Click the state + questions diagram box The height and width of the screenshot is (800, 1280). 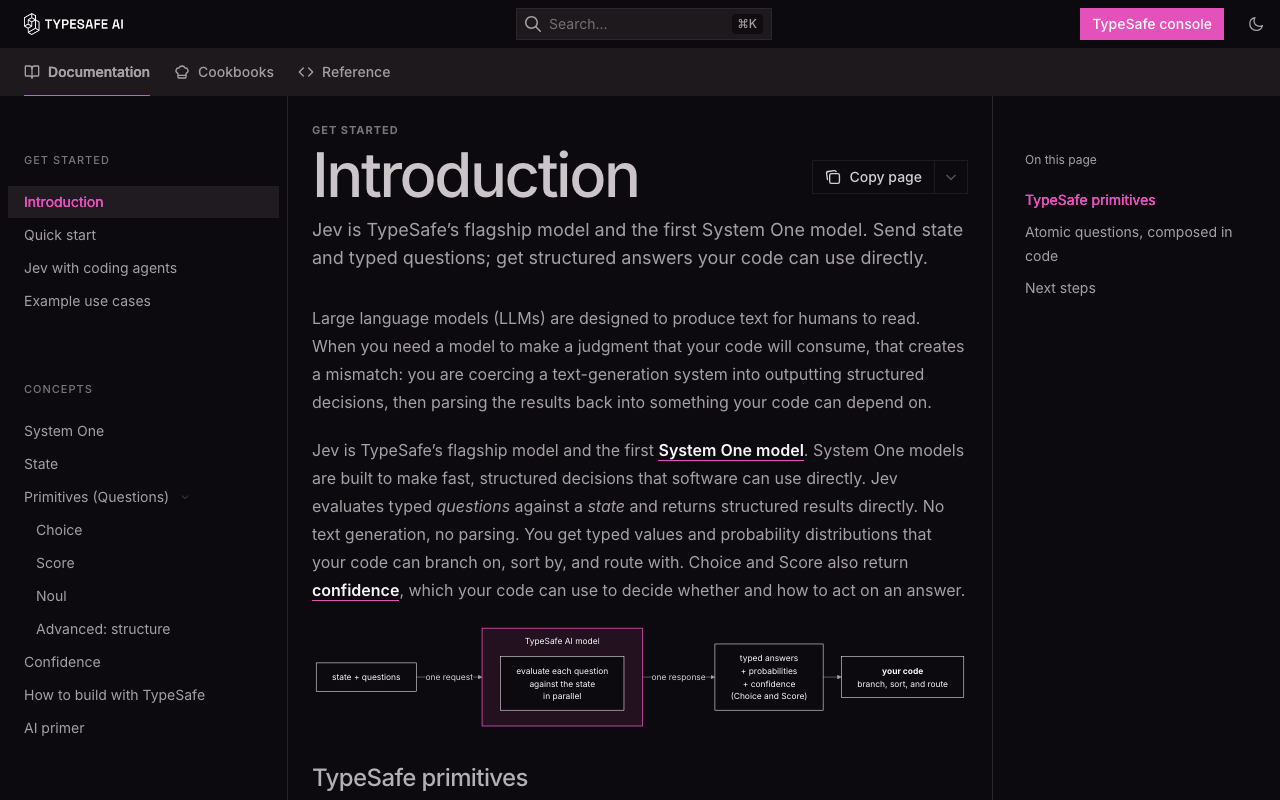click(366, 677)
